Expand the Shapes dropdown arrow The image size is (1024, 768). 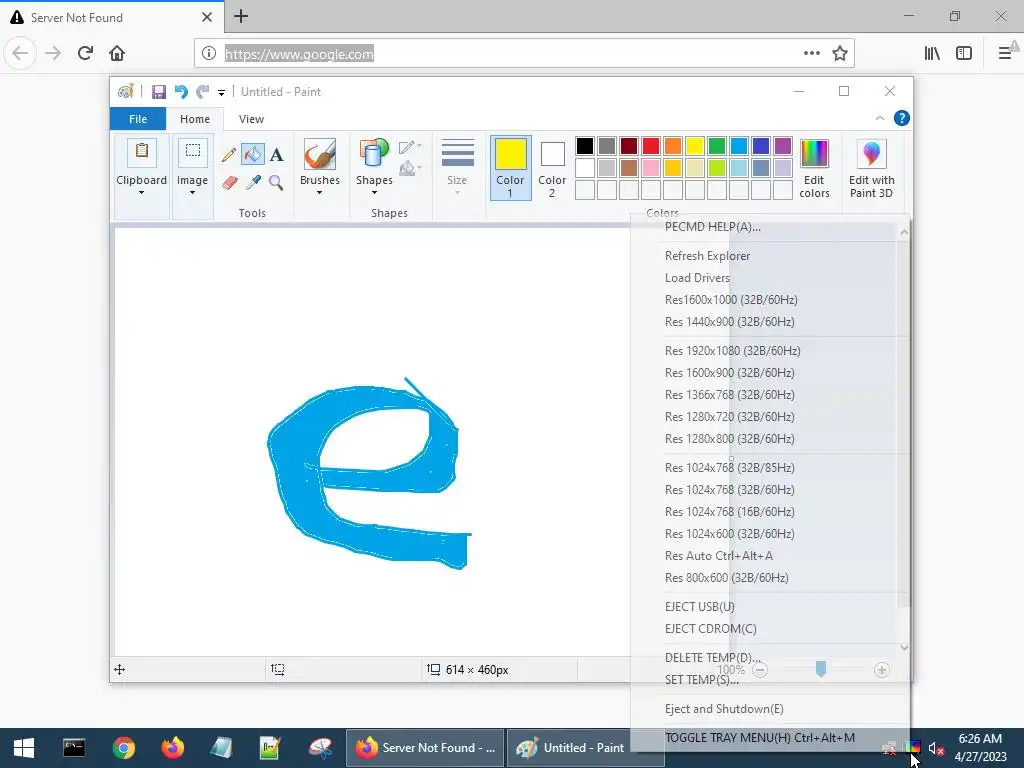pyautogui.click(x=374, y=192)
